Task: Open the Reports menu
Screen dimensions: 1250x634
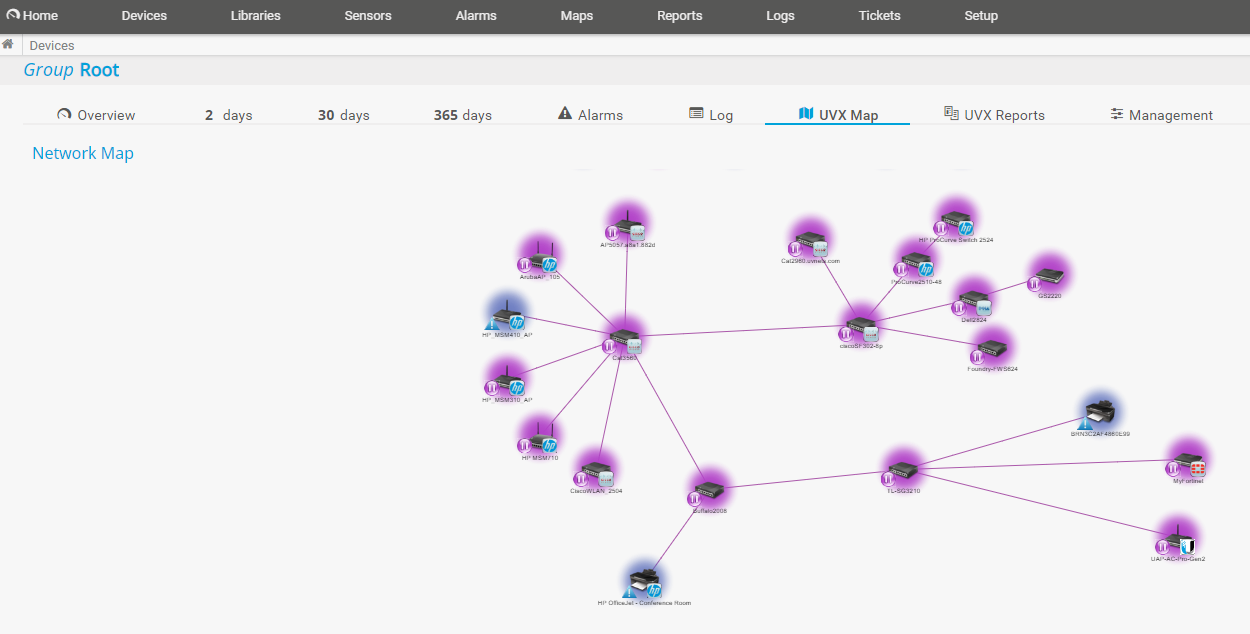Action: click(x=680, y=16)
